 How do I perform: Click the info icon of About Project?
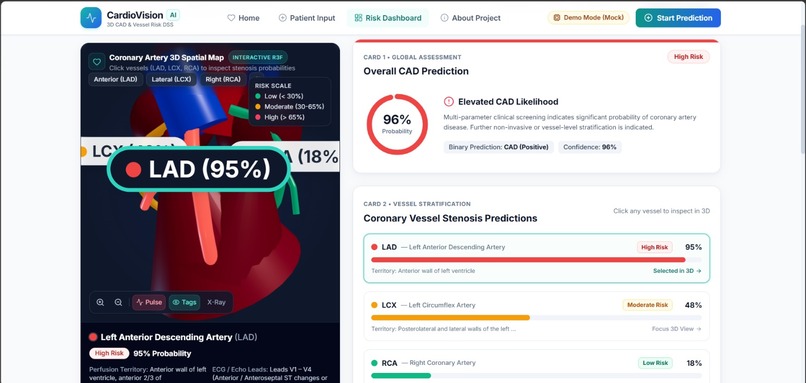[444, 18]
